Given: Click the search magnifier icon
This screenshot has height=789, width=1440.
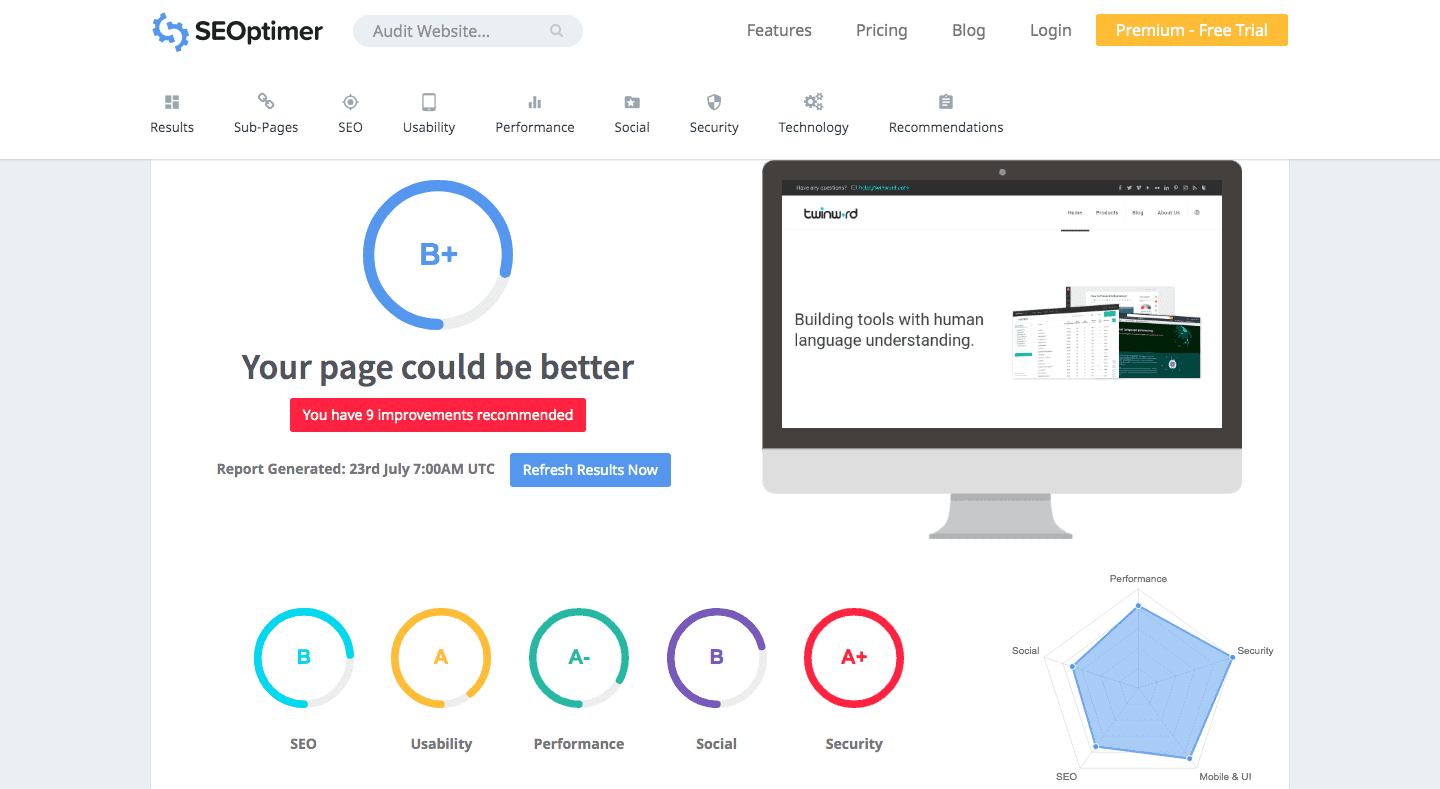Looking at the screenshot, I should tap(556, 31).
